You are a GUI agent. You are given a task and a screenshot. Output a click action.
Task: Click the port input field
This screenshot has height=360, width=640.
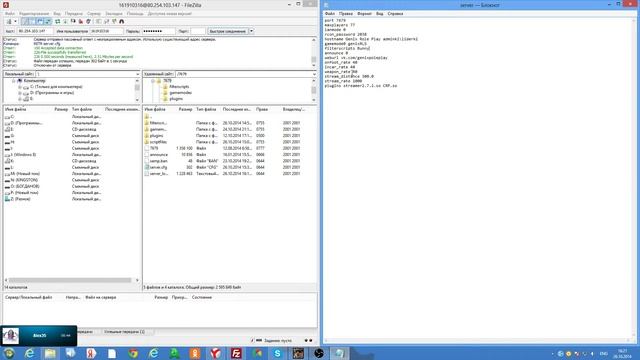coord(198,31)
